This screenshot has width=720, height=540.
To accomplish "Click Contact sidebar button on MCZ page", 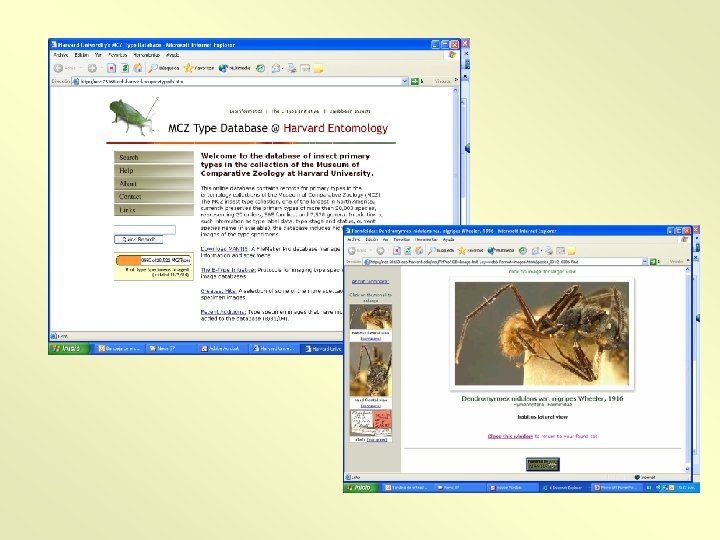I will (153, 197).
